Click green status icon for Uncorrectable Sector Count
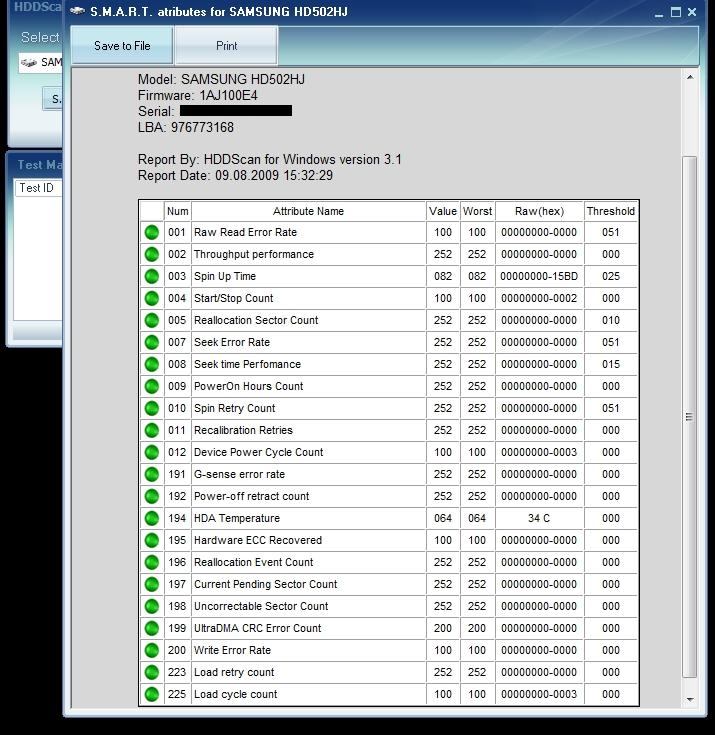Viewport: 715px width, 735px height. tap(151, 607)
